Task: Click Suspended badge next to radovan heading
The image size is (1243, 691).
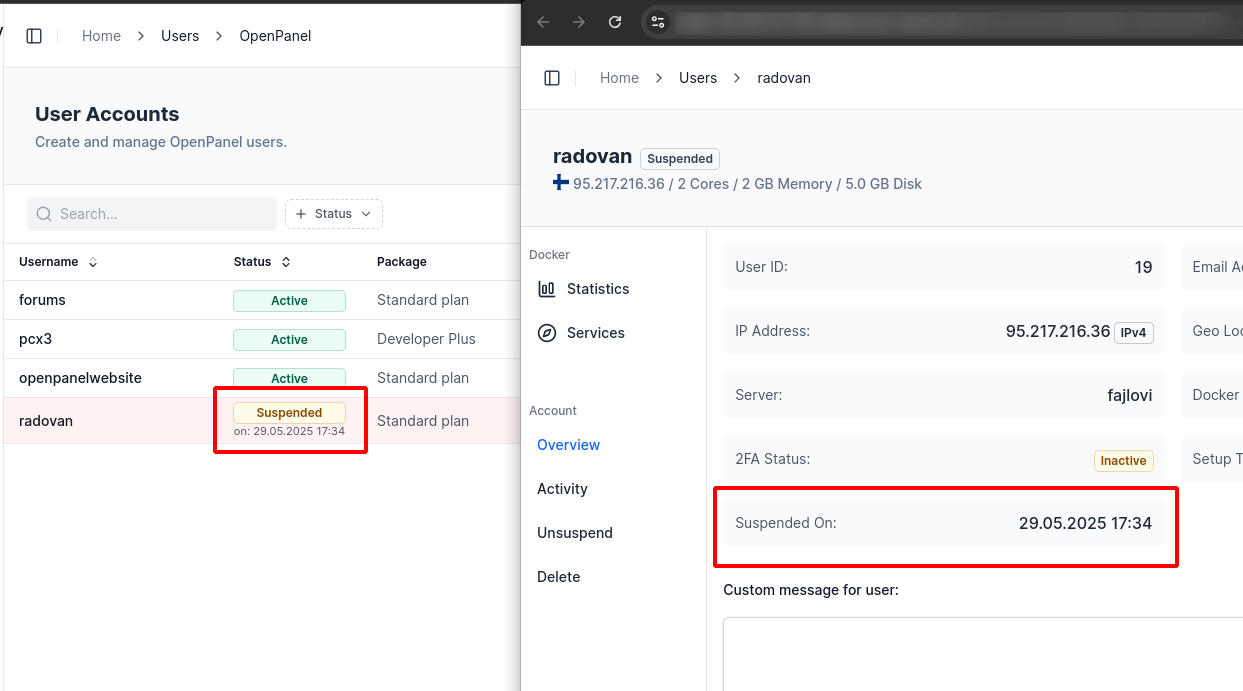Action: (680, 159)
